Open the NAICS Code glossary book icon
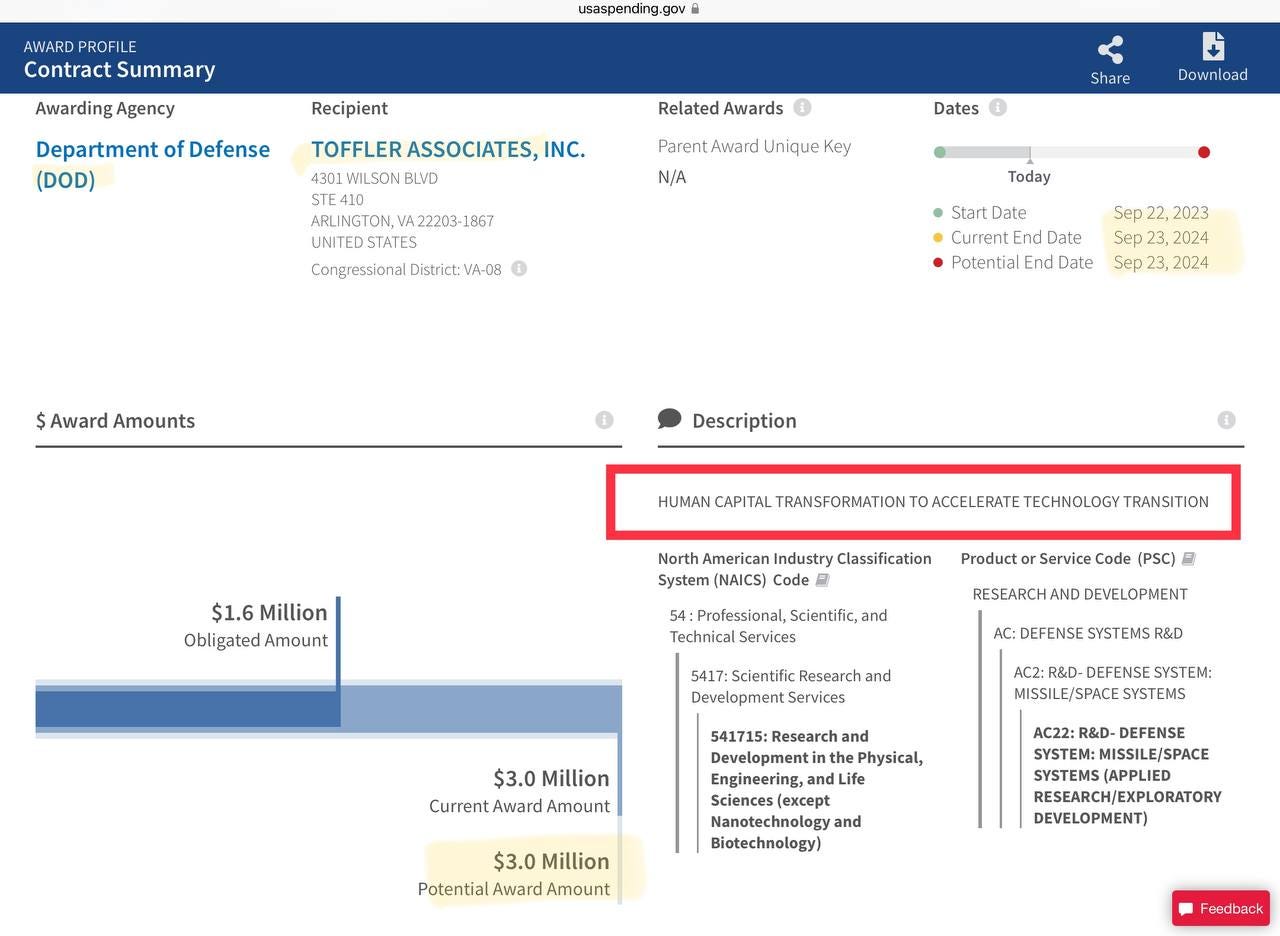 (822, 580)
